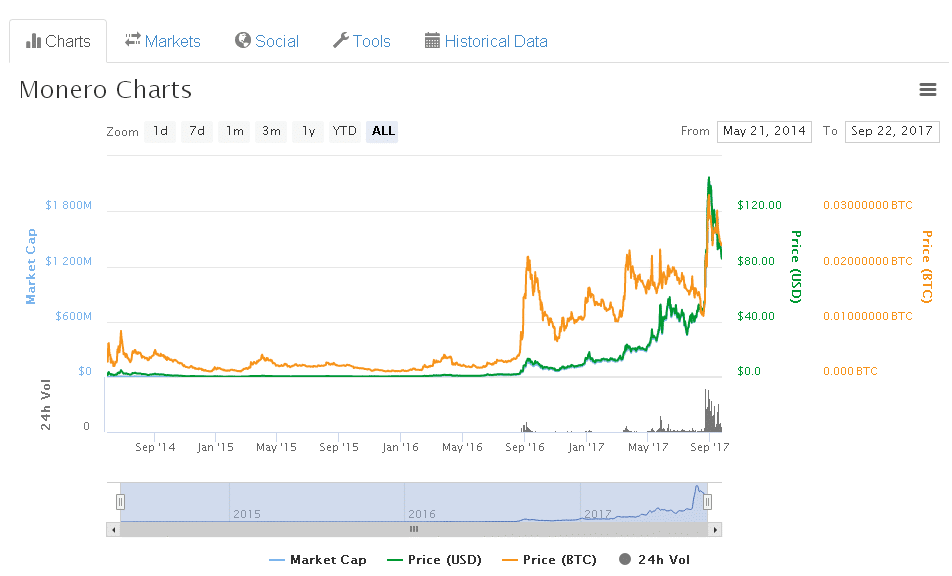Click the $40.00 price axis value
The image size is (952, 576).
pos(756,316)
